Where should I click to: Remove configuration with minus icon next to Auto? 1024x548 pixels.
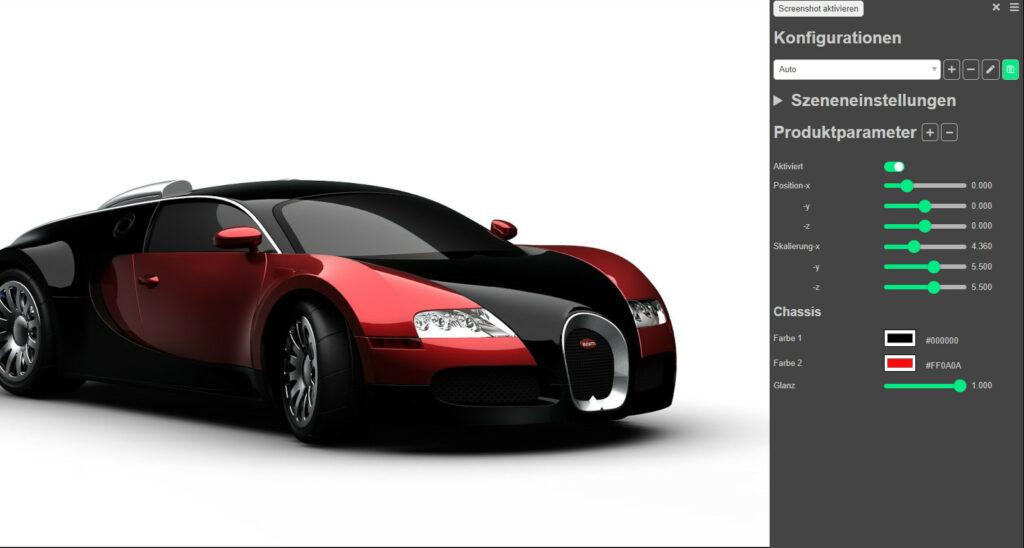(971, 69)
